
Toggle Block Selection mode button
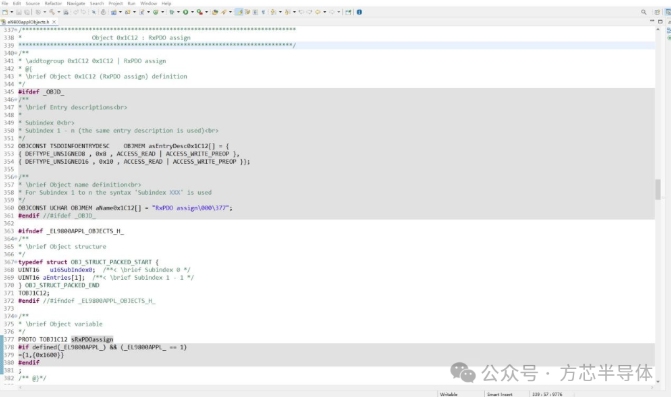point(255,12)
